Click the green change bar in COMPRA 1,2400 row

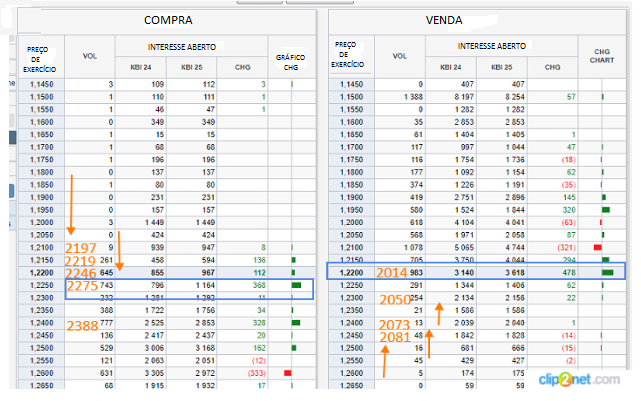pos(295,324)
